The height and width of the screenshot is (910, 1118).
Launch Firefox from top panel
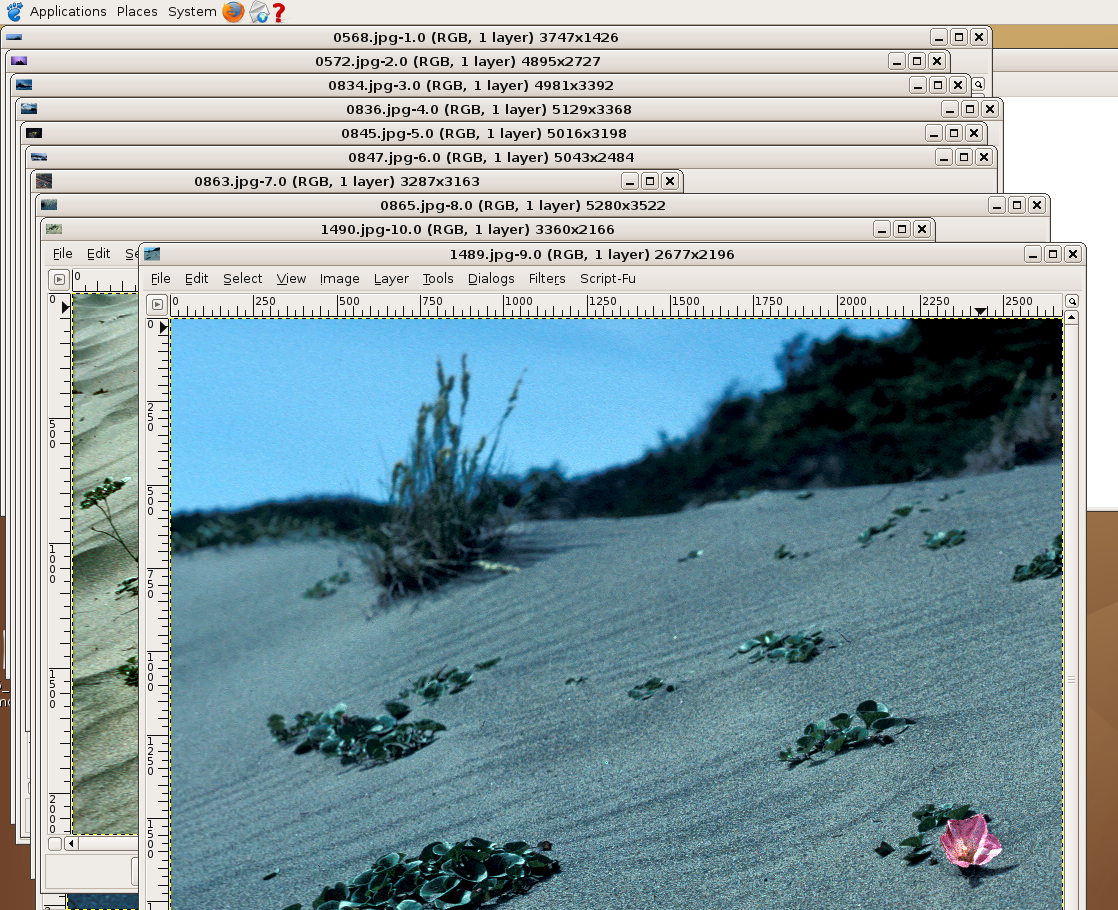(233, 11)
